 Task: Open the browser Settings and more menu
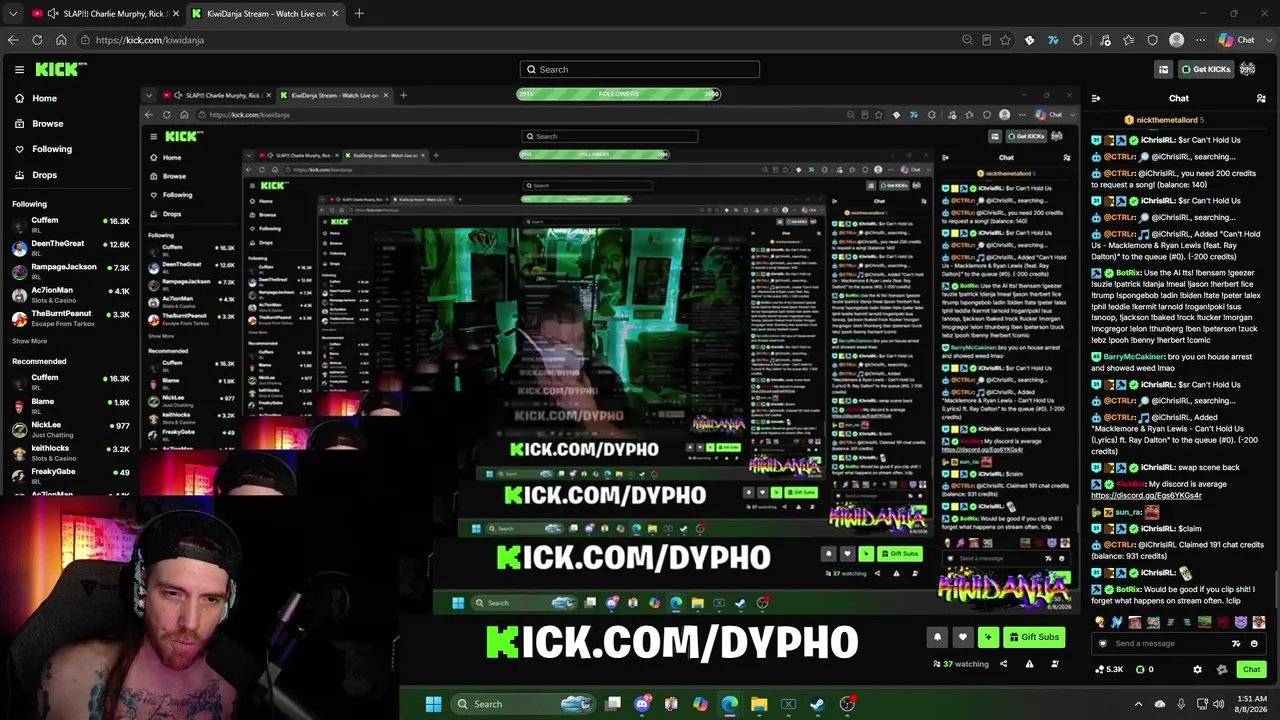click(x=1201, y=40)
